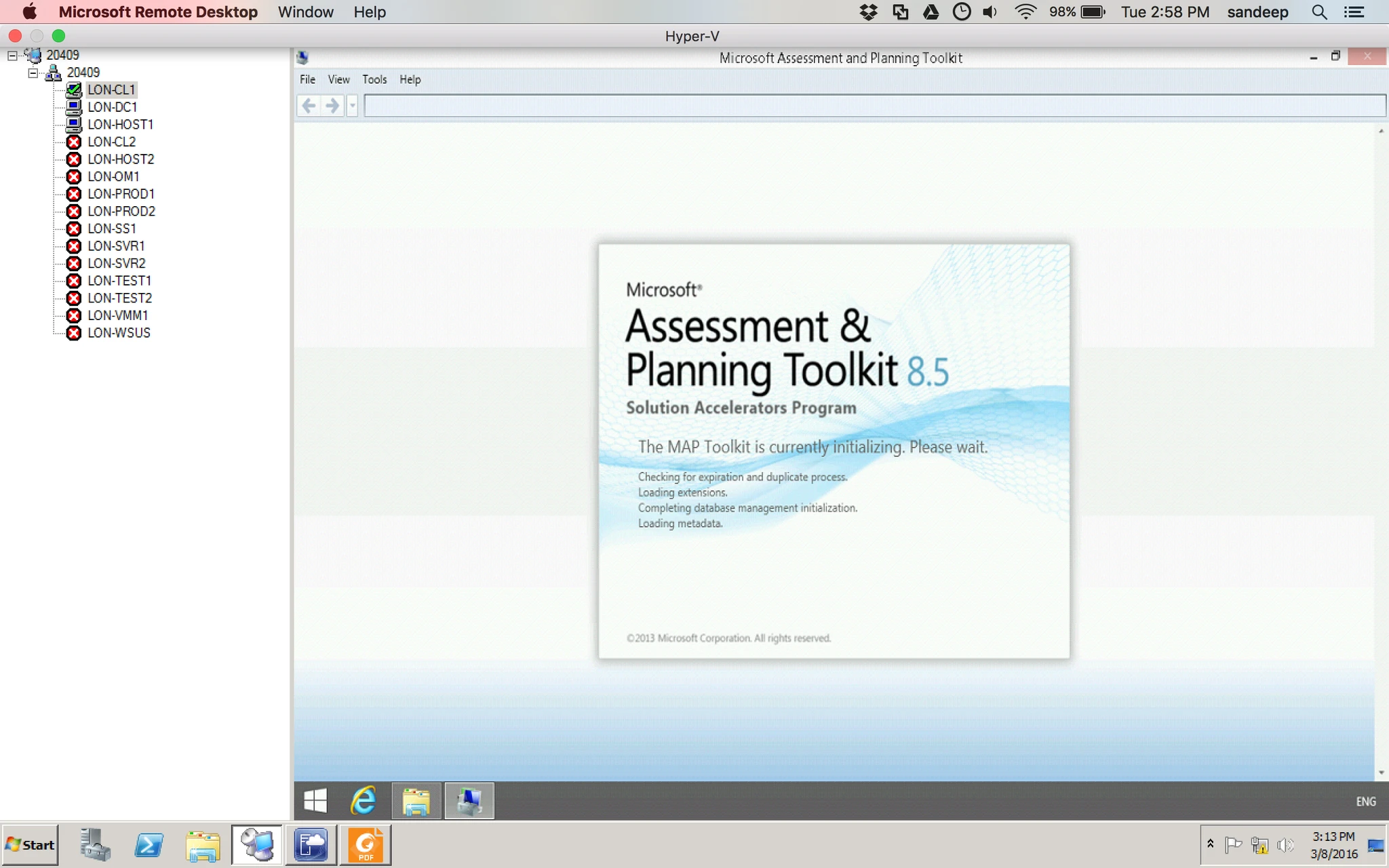Click the LON-OM1 stopped status icon
The height and width of the screenshot is (868, 1389).
[74, 176]
